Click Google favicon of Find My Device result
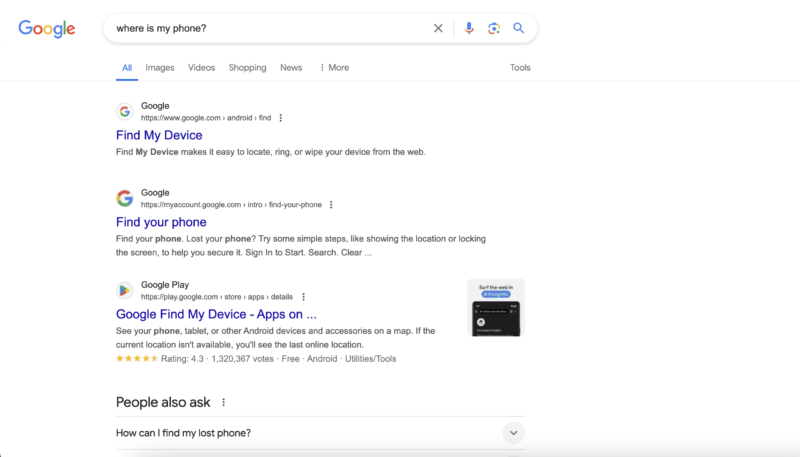800x457 pixels. (124, 111)
